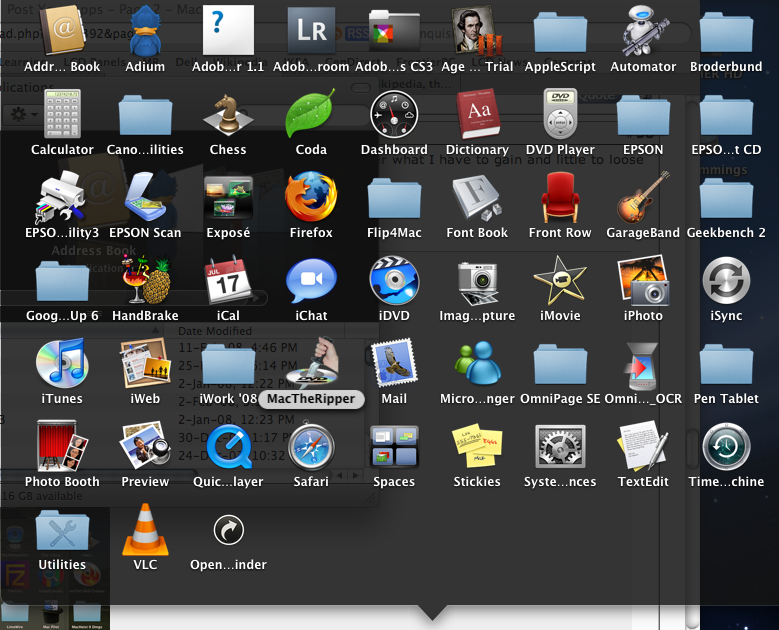Open iTunes
The width and height of the screenshot is (779, 630).
point(62,363)
